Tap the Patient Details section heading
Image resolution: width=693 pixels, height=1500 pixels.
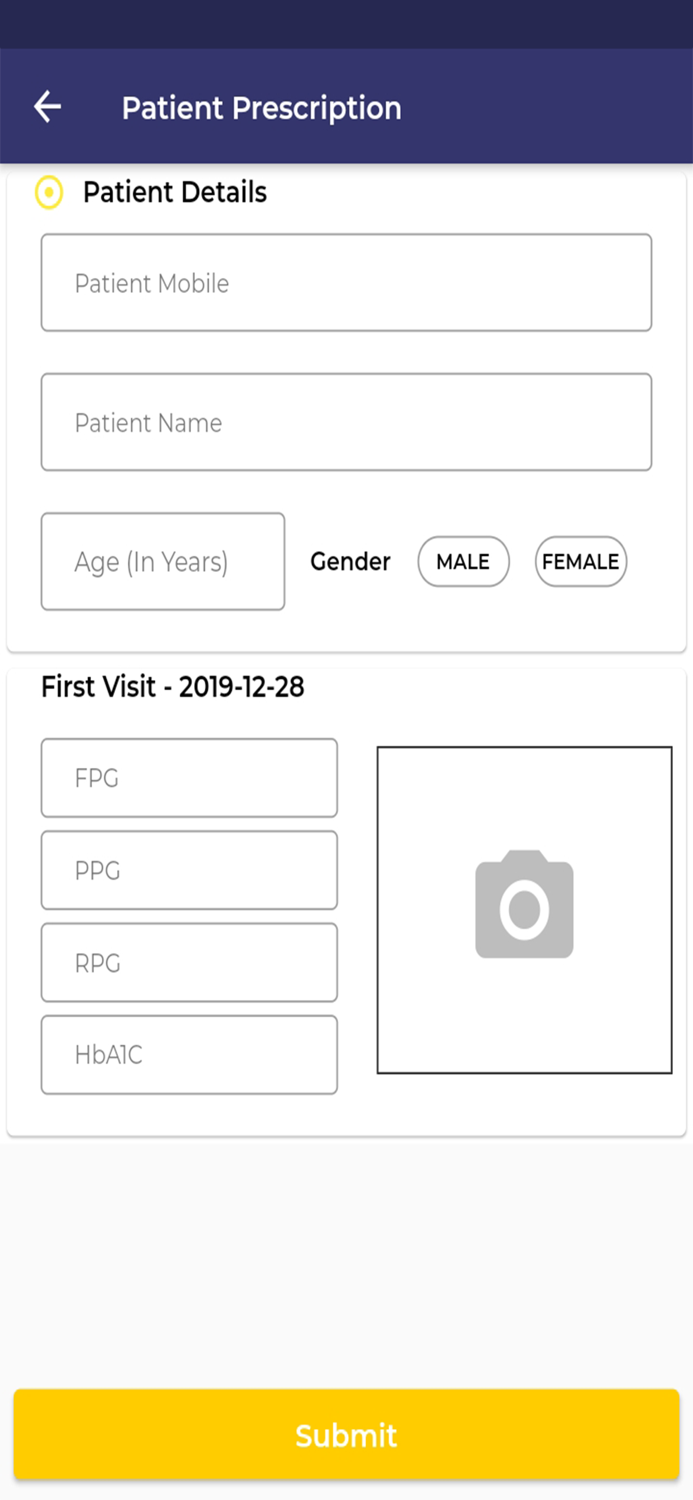pyautogui.click(x=175, y=192)
